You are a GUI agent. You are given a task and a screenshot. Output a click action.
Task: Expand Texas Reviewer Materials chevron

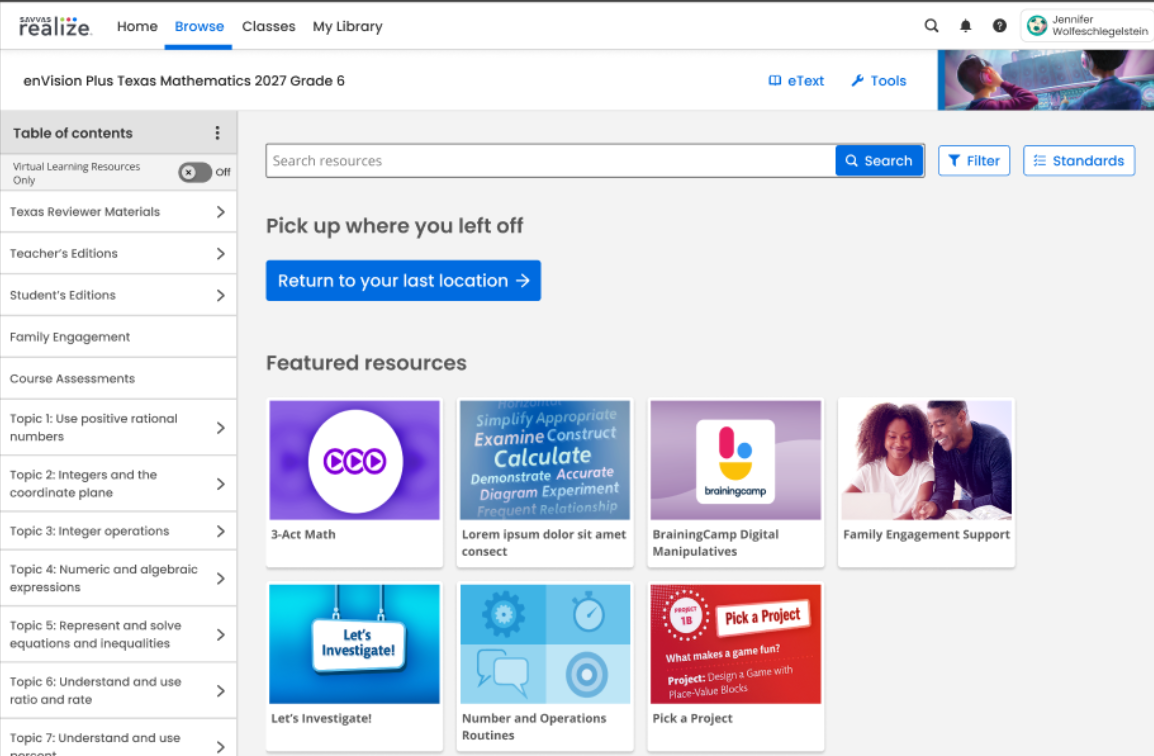[x=220, y=212]
